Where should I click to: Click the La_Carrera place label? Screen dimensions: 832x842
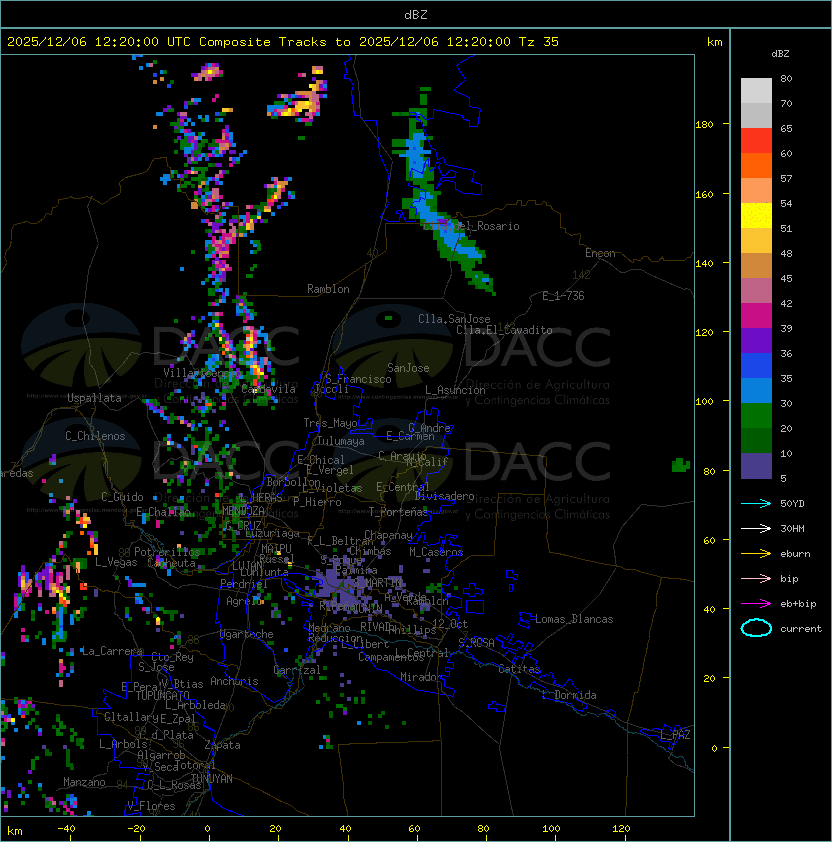coord(112,651)
